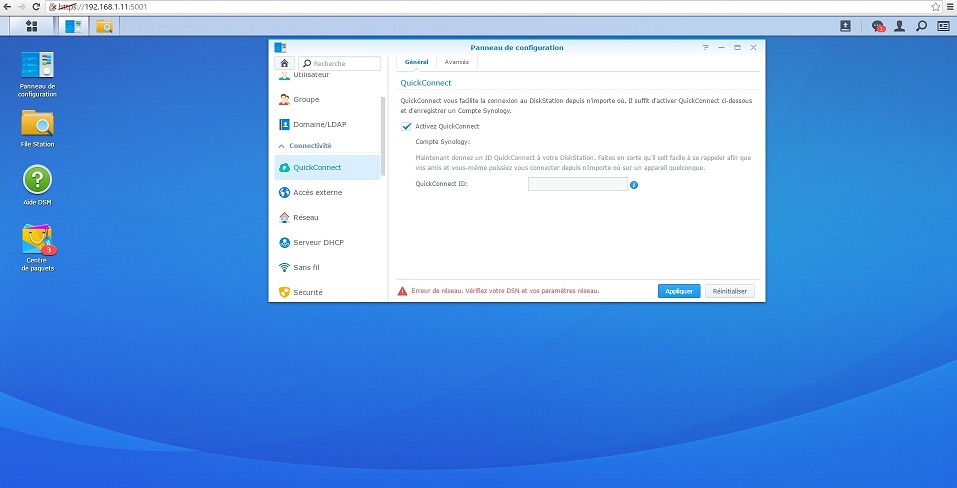Click the browser address bar
The image size is (957, 488).
(488, 7)
